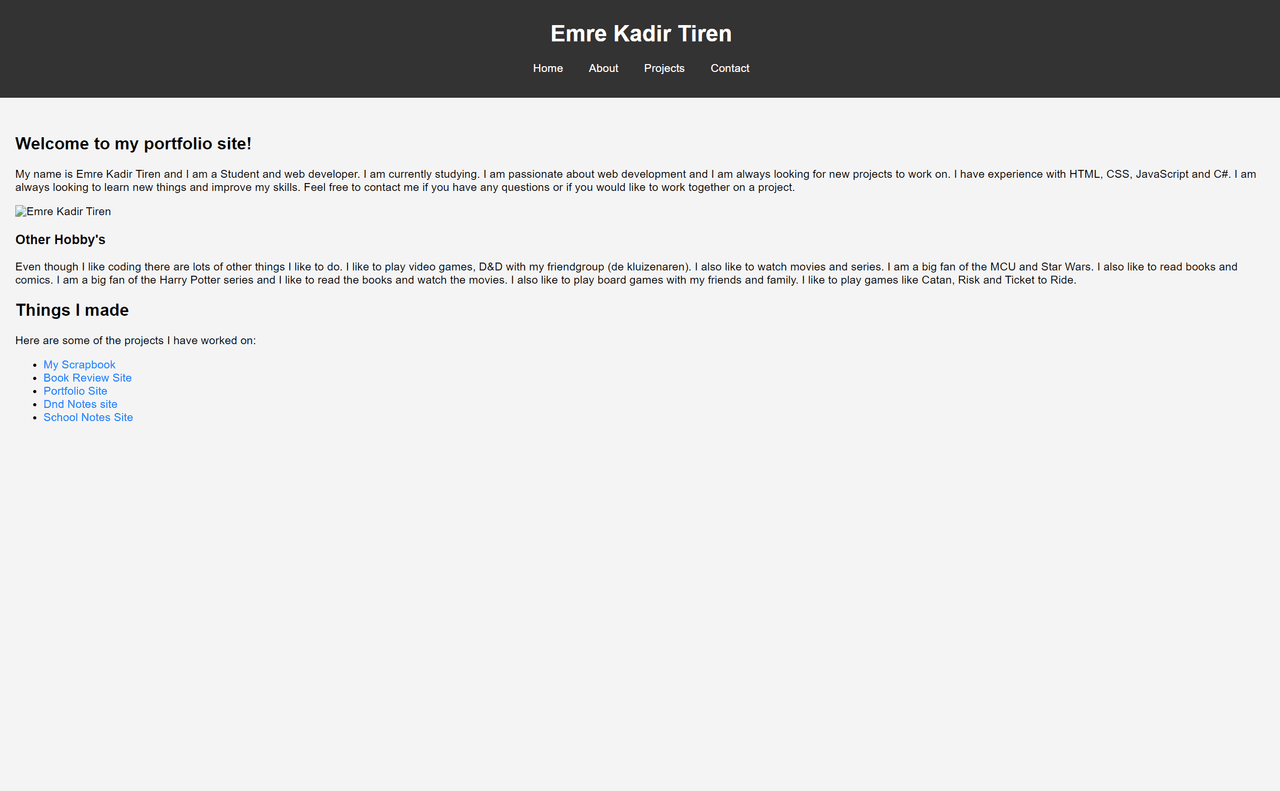Open the Projects navigation link

[x=664, y=68]
